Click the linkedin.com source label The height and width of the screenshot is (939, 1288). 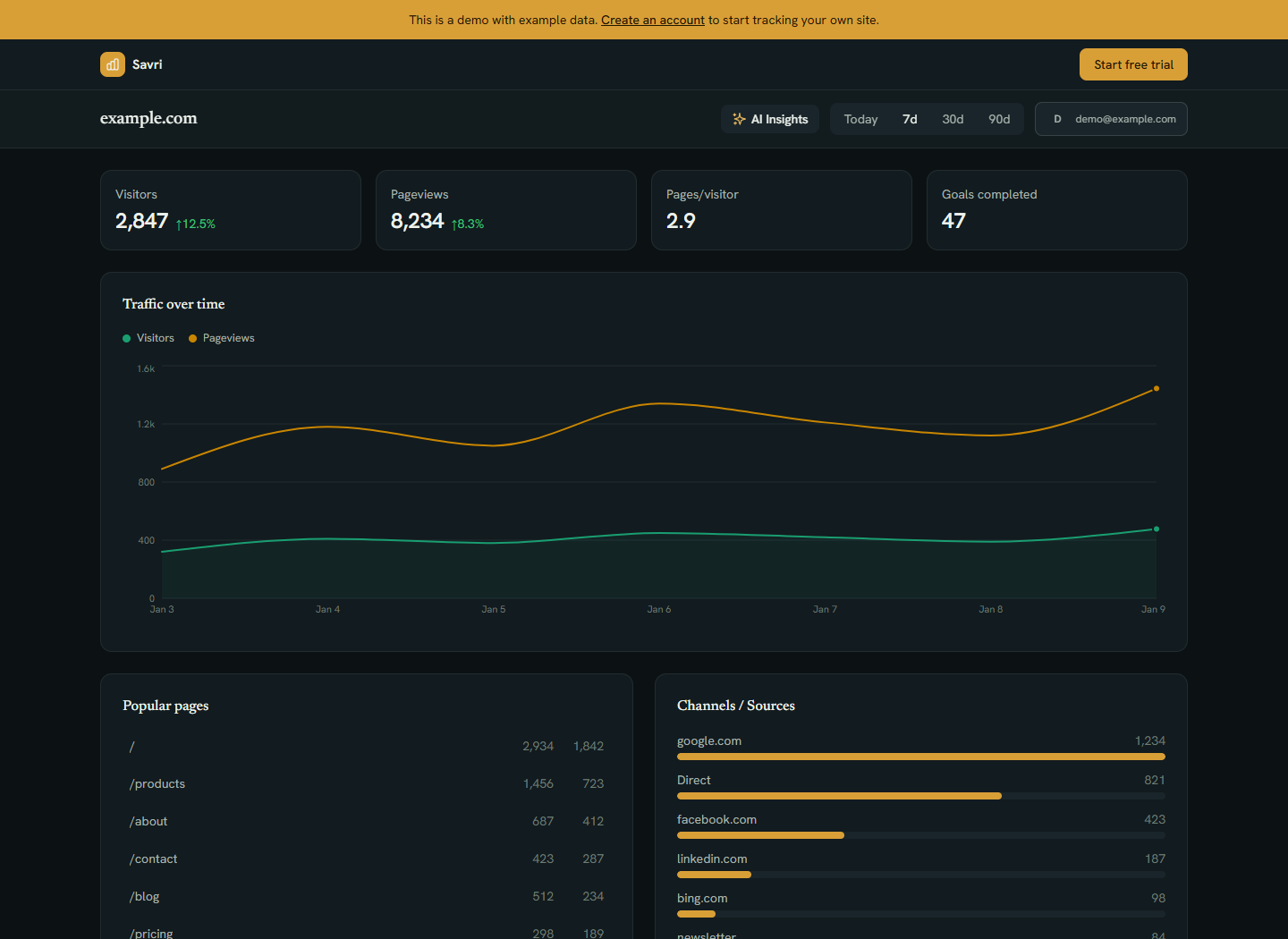coord(712,859)
